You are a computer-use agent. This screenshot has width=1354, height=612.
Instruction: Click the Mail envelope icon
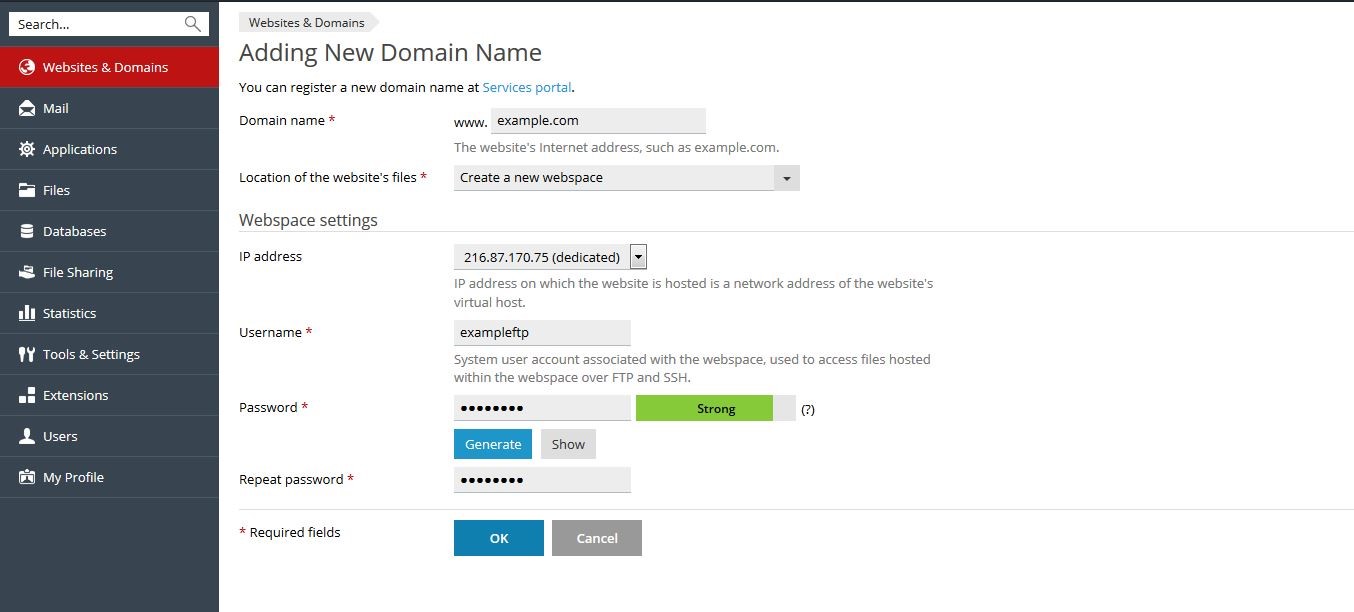(x=27, y=108)
